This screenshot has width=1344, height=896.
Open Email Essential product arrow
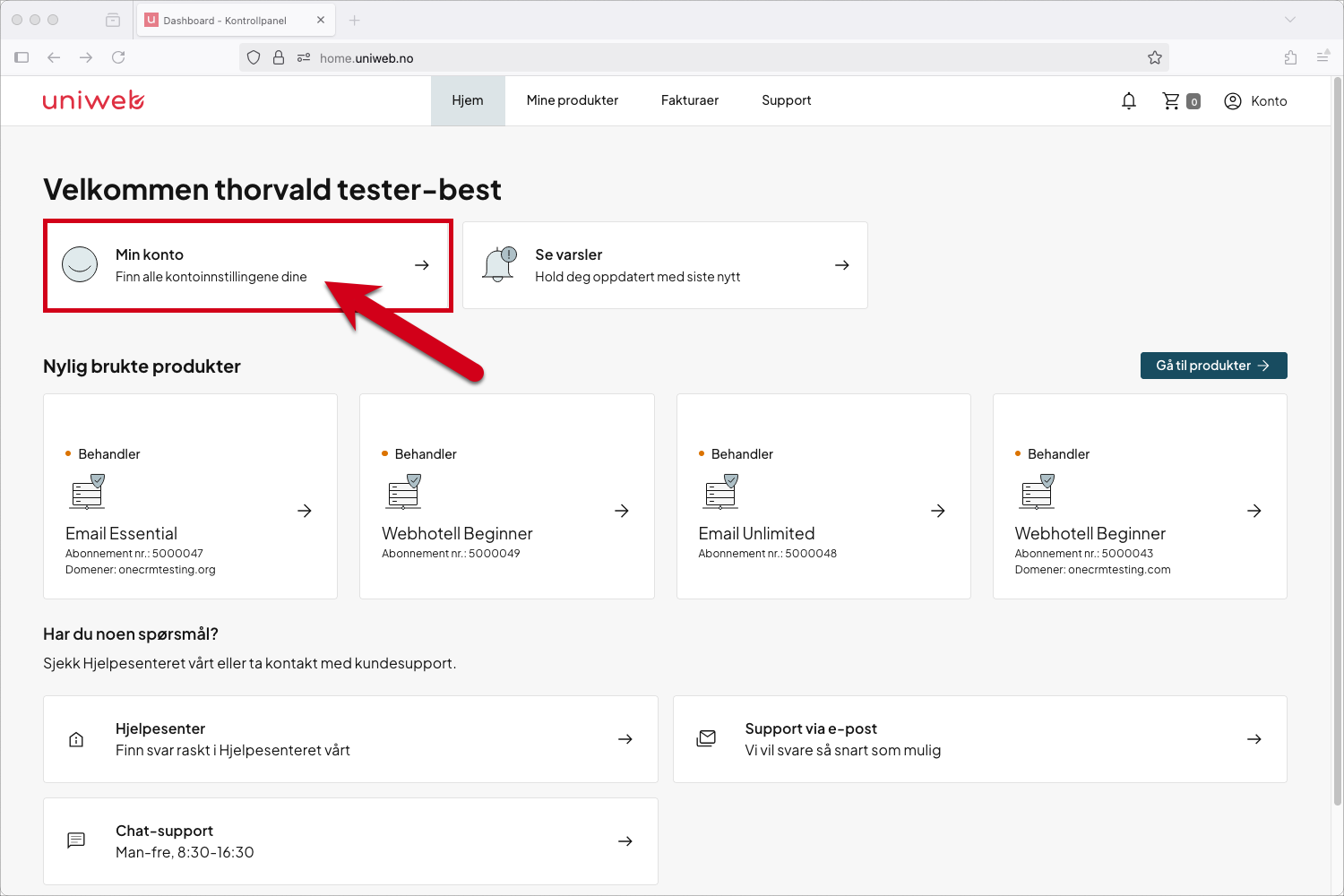coord(305,511)
